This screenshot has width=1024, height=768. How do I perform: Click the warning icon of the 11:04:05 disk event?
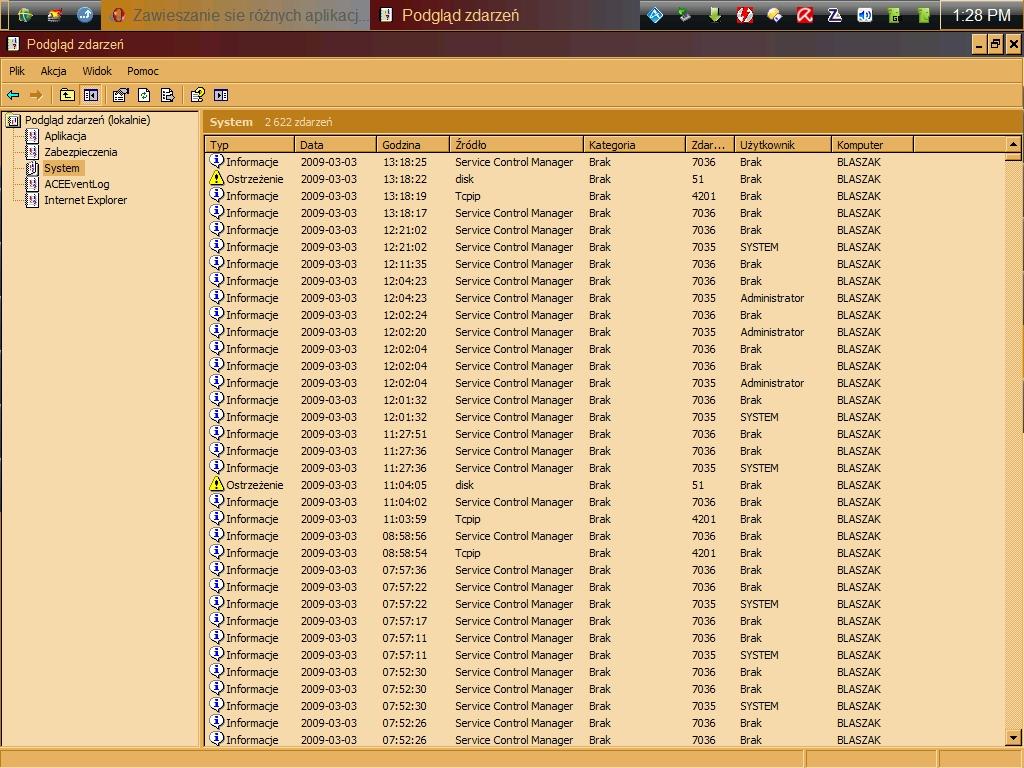(x=217, y=485)
